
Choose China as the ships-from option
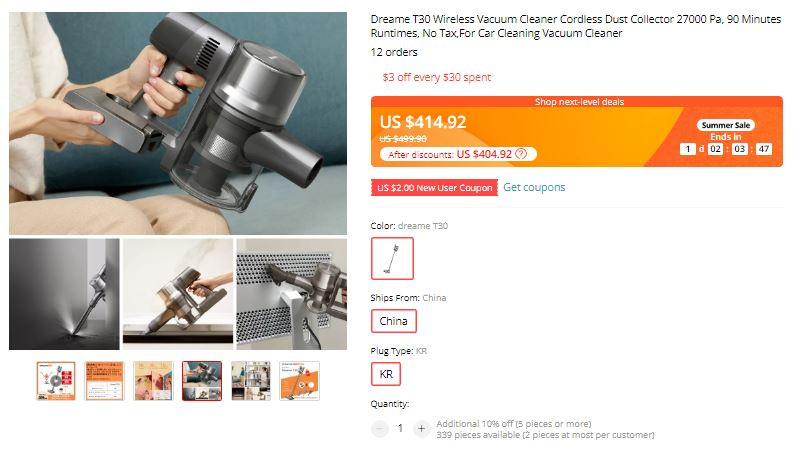(393, 321)
